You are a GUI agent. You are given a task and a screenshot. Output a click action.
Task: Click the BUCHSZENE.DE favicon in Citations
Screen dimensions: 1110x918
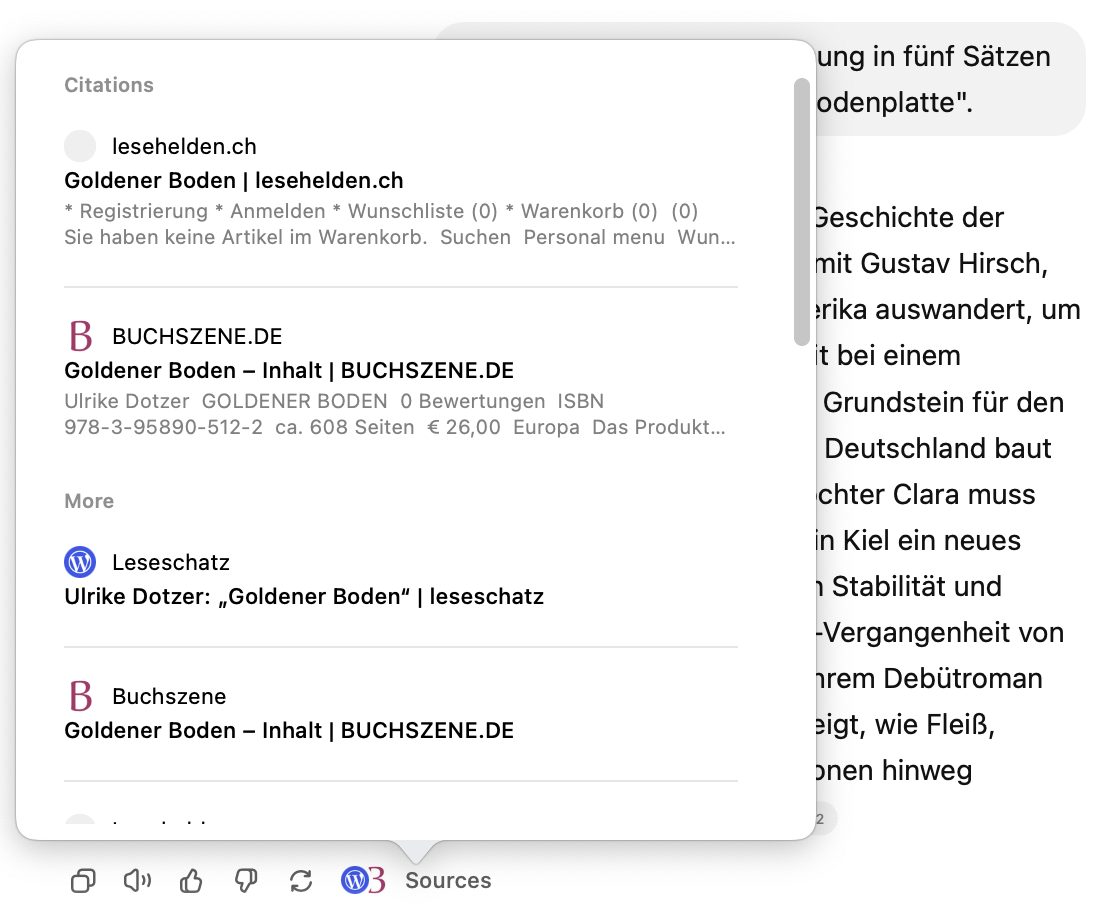click(x=80, y=336)
